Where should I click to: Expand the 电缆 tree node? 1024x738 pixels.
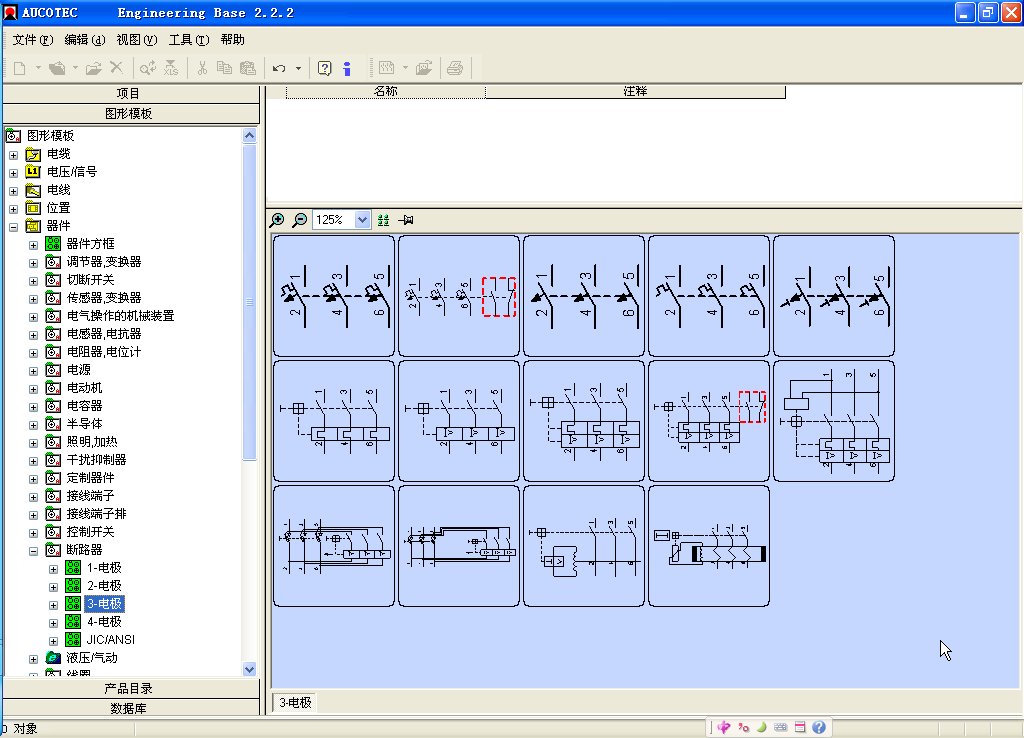tap(14, 155)
